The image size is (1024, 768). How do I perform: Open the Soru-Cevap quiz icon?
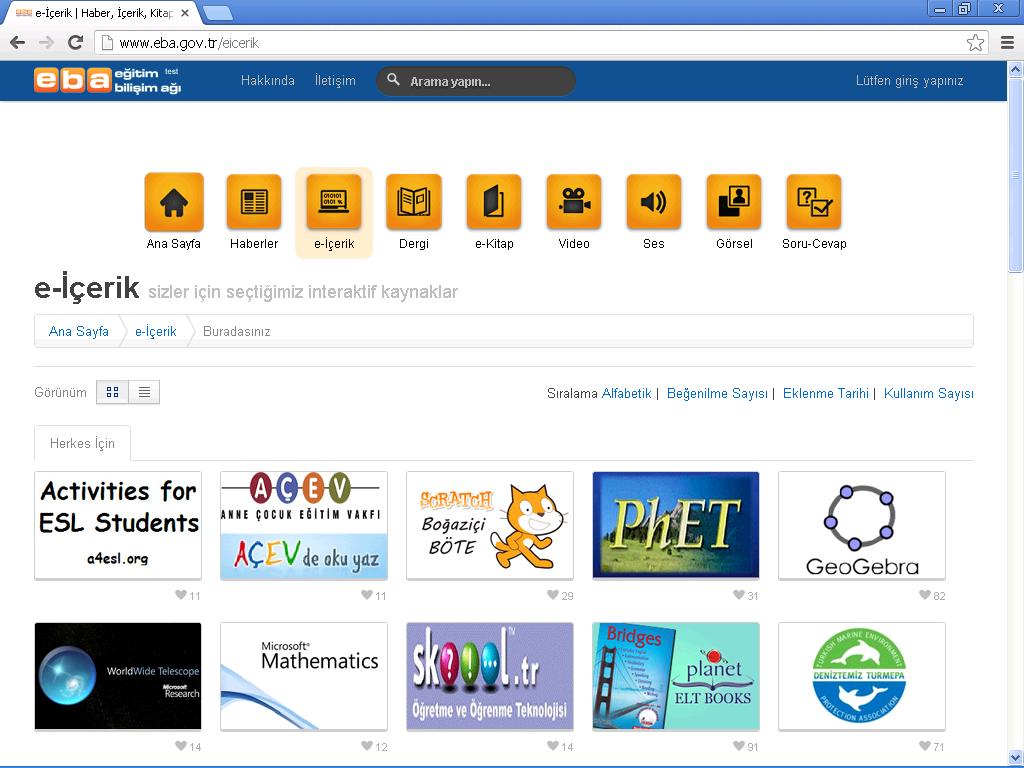(x=814, y=202)
